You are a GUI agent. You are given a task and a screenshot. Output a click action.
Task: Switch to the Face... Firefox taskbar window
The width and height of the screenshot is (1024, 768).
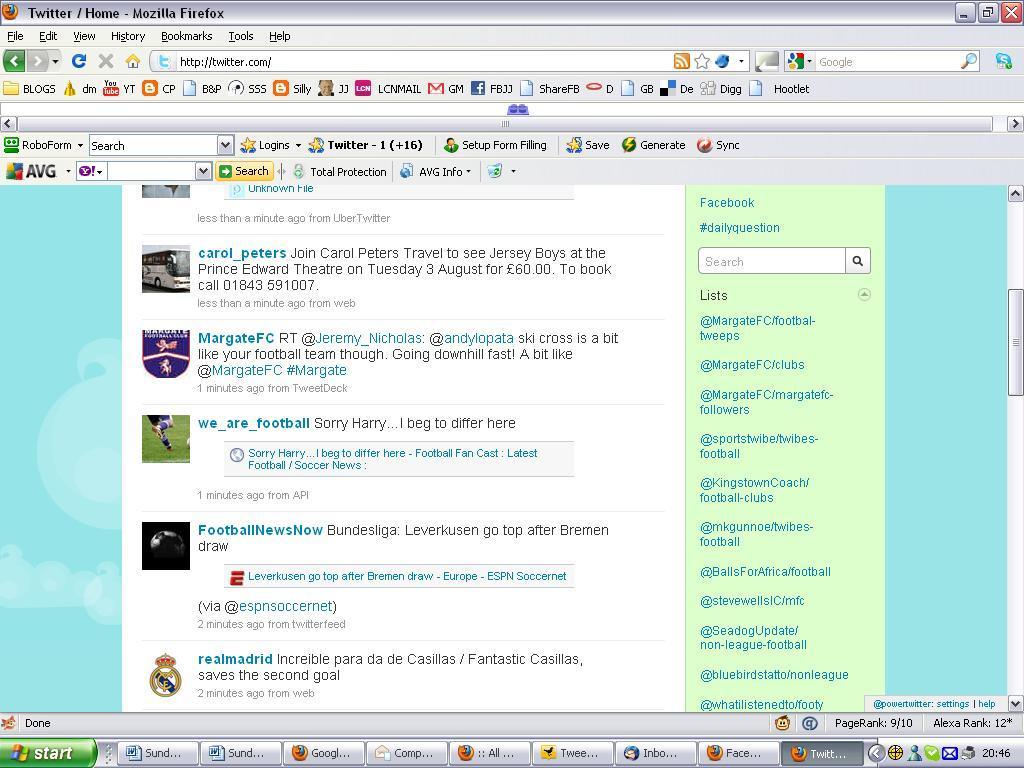(x=739, y=753)
